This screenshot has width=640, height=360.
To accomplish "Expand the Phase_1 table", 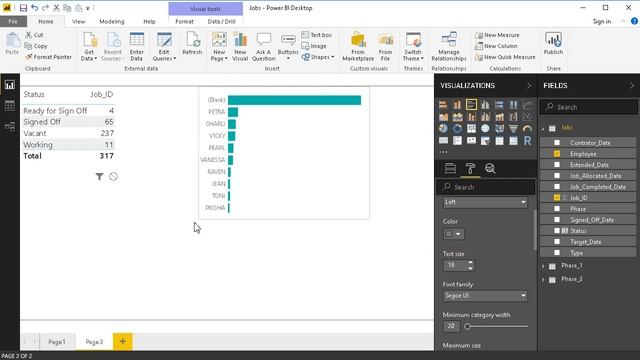I will [x=543, y=266].
